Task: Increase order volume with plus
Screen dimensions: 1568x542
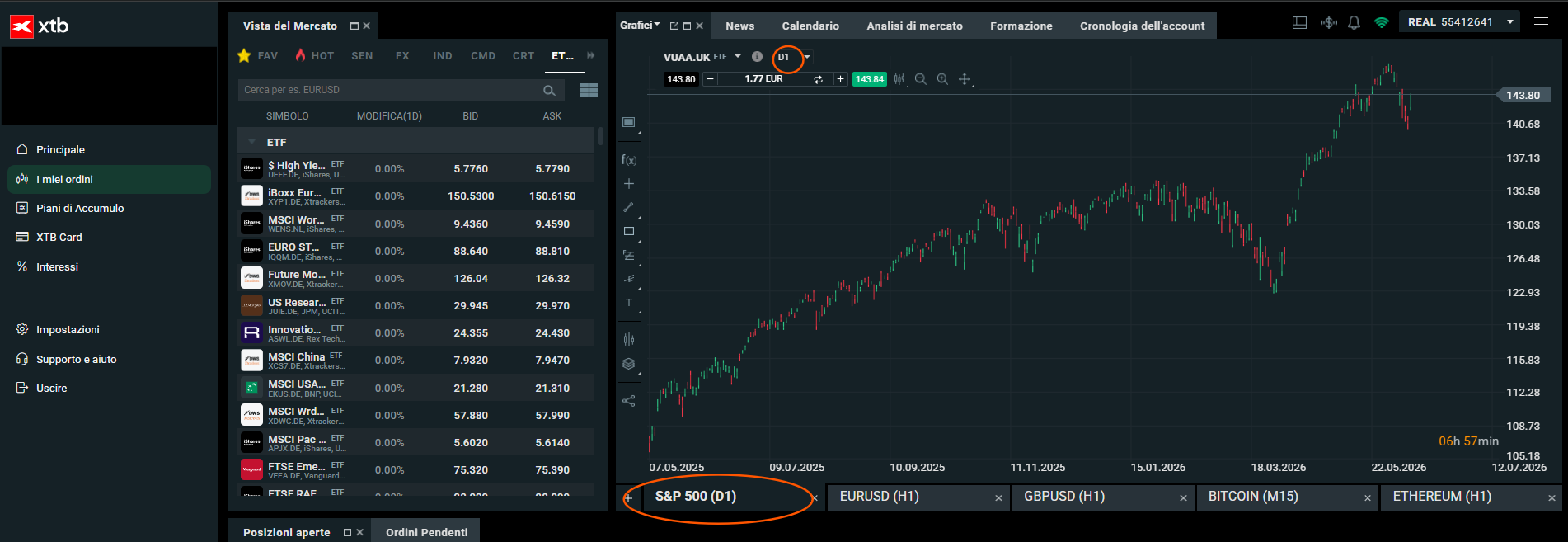Action: 840,79
